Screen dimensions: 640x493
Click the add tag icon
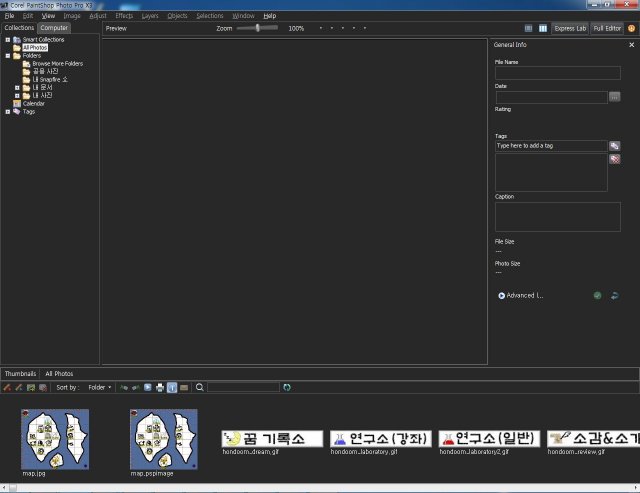click(x=614, y=146)
